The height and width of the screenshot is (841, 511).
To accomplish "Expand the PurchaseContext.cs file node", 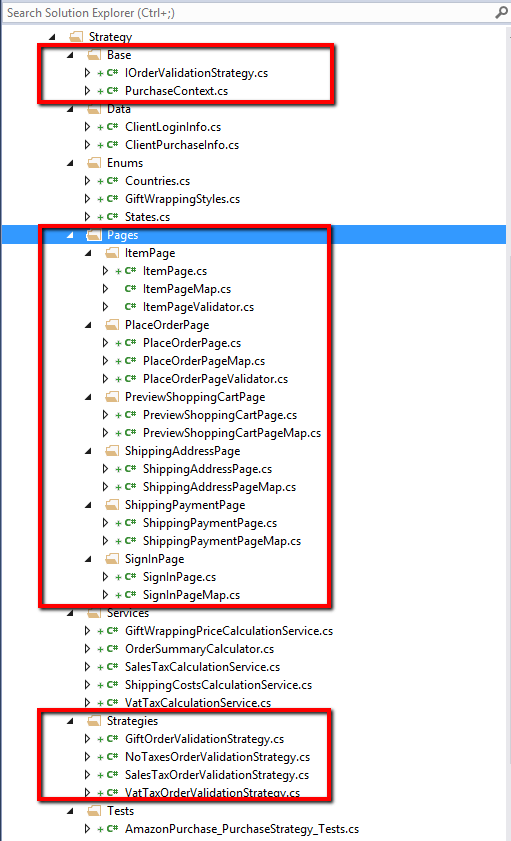I will point(87,91).
